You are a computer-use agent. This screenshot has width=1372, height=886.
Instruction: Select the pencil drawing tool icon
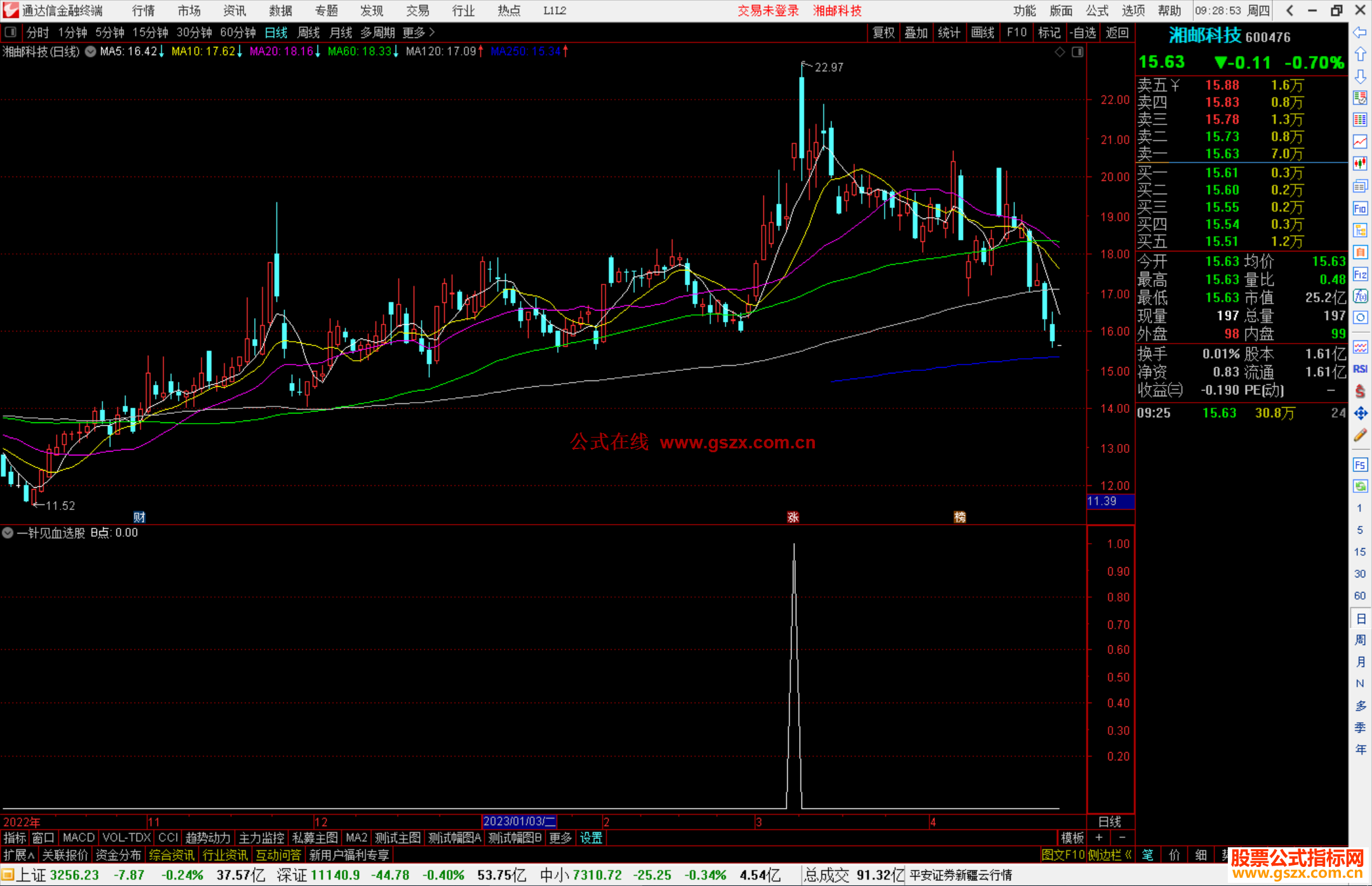[x=1360, y=435]
